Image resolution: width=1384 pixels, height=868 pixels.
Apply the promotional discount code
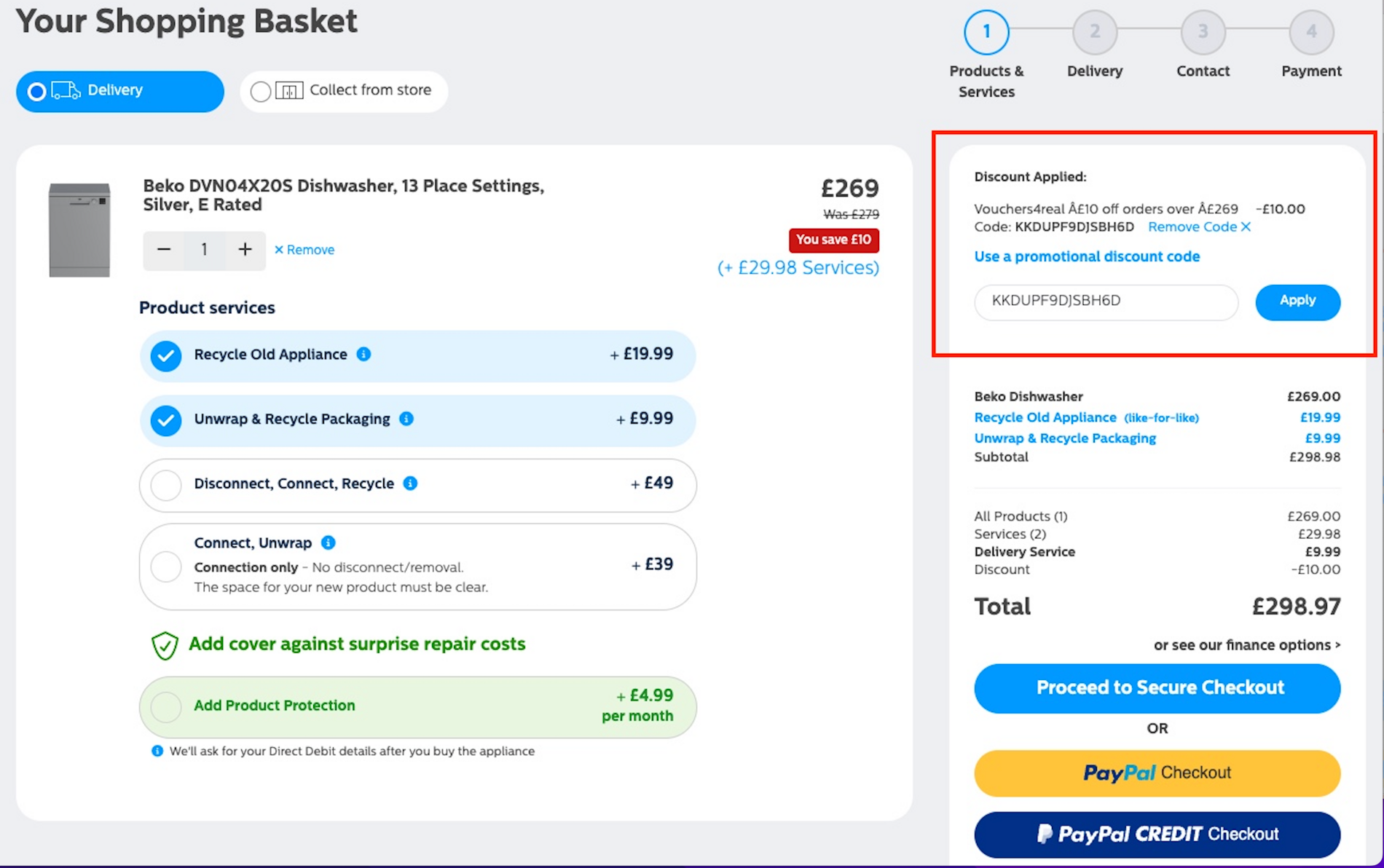click(x=1297, y=301)
